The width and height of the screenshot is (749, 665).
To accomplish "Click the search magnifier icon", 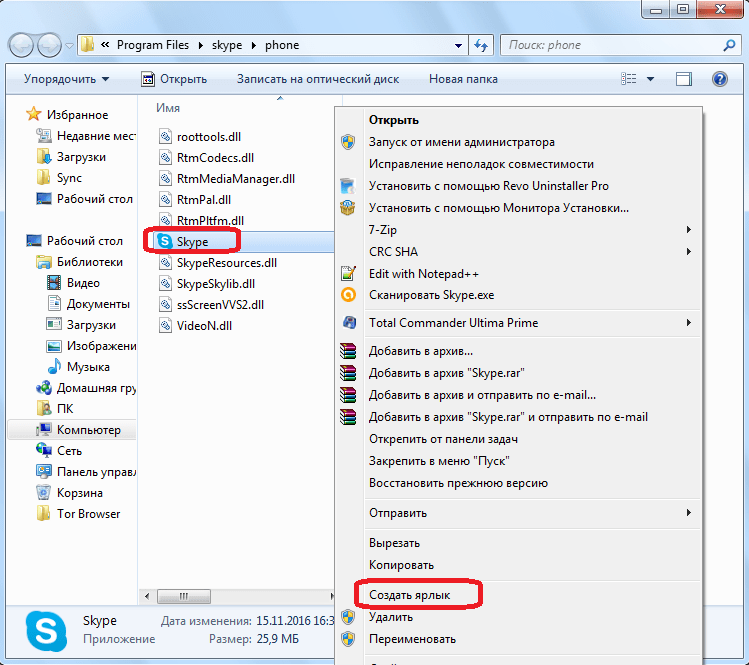I will pos(729,45).
